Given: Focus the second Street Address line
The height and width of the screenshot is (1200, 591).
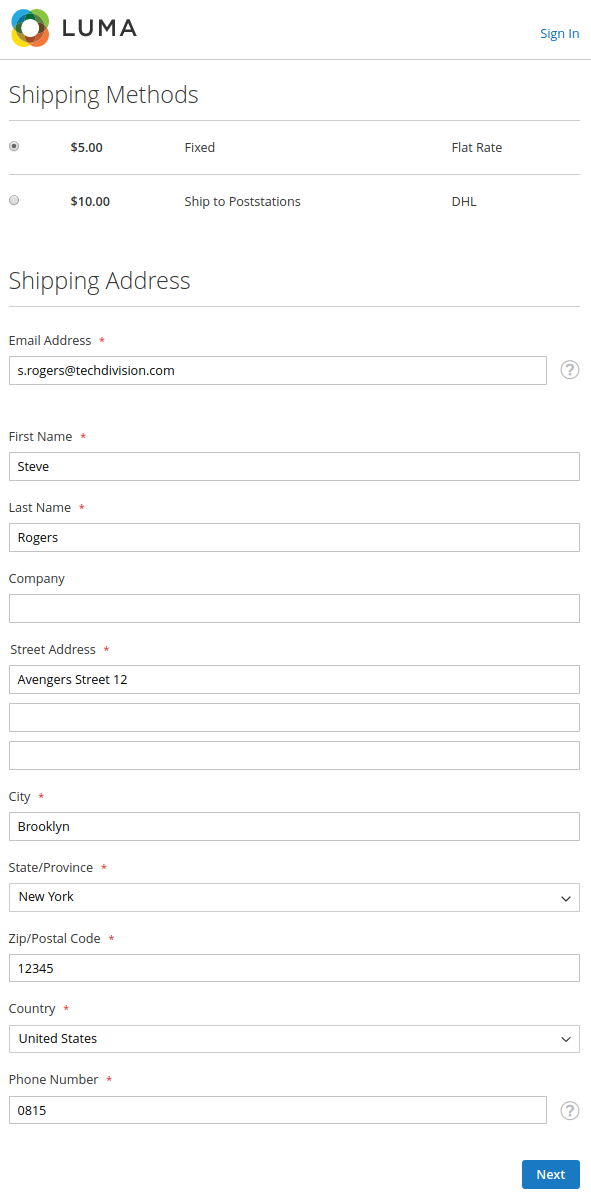Looking at the screenshot, I should 294,718.
